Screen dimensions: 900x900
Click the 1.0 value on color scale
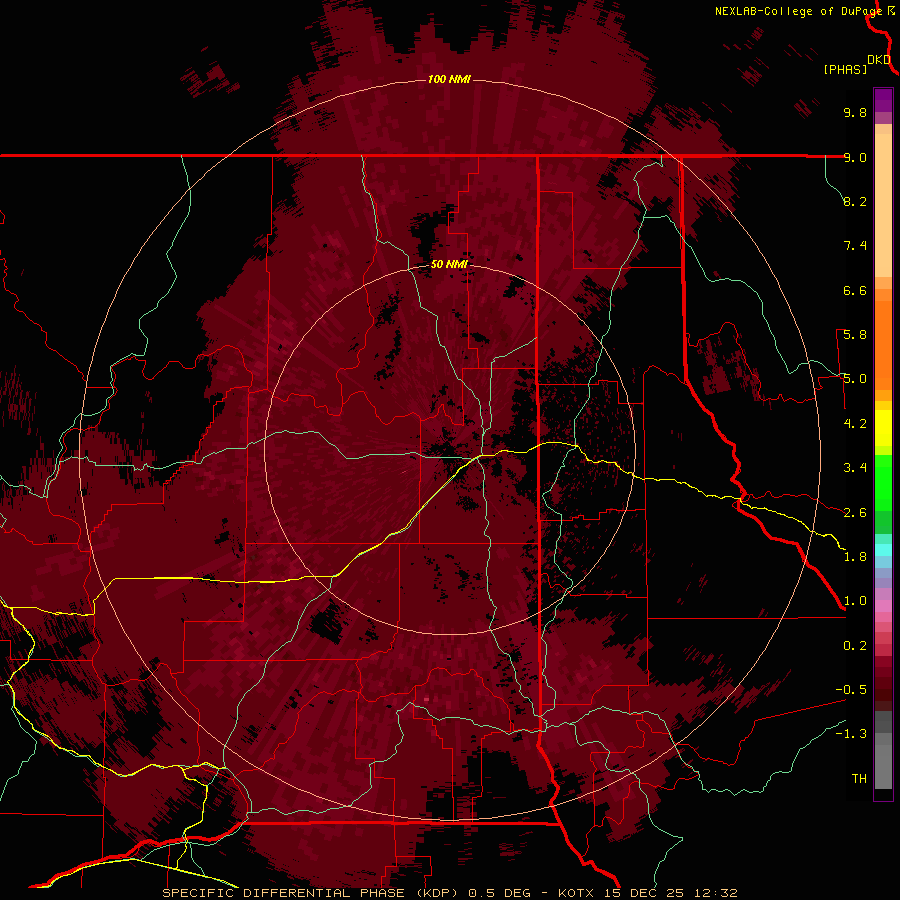855,601
